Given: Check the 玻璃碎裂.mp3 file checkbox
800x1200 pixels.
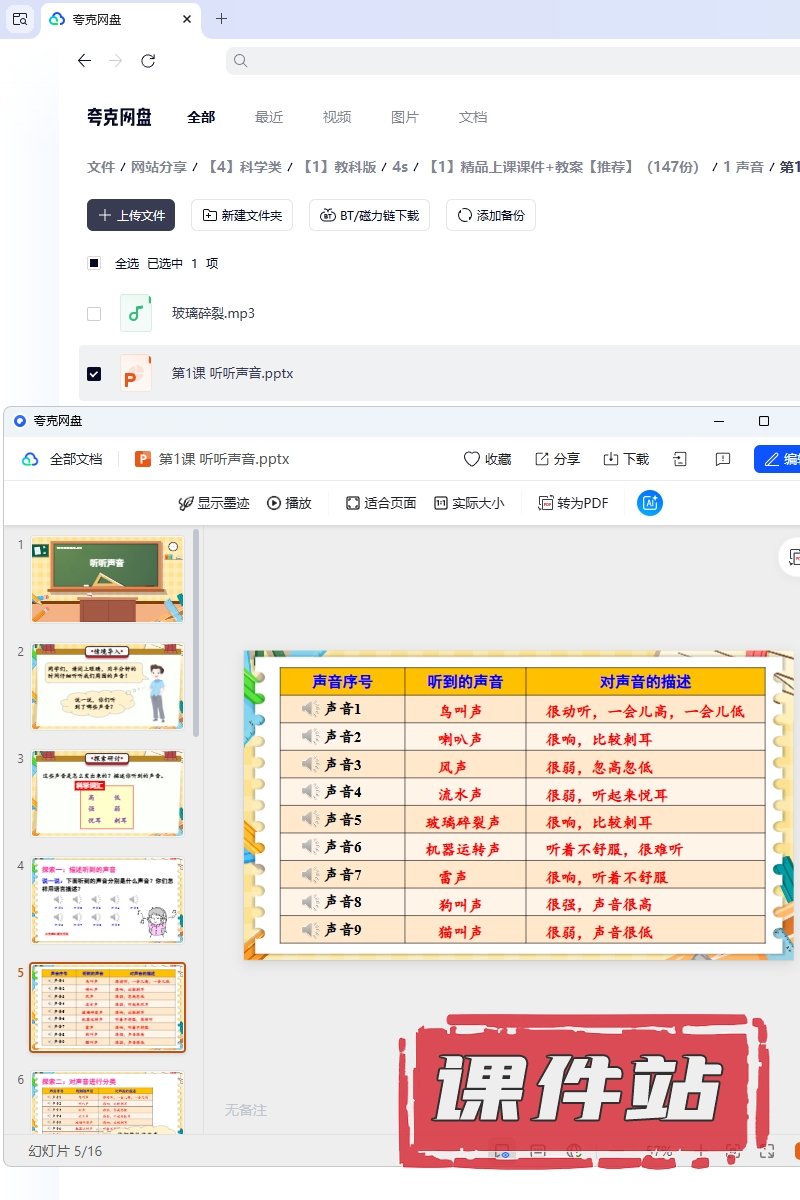Looking at the screenshot, I should pos(94,313).
